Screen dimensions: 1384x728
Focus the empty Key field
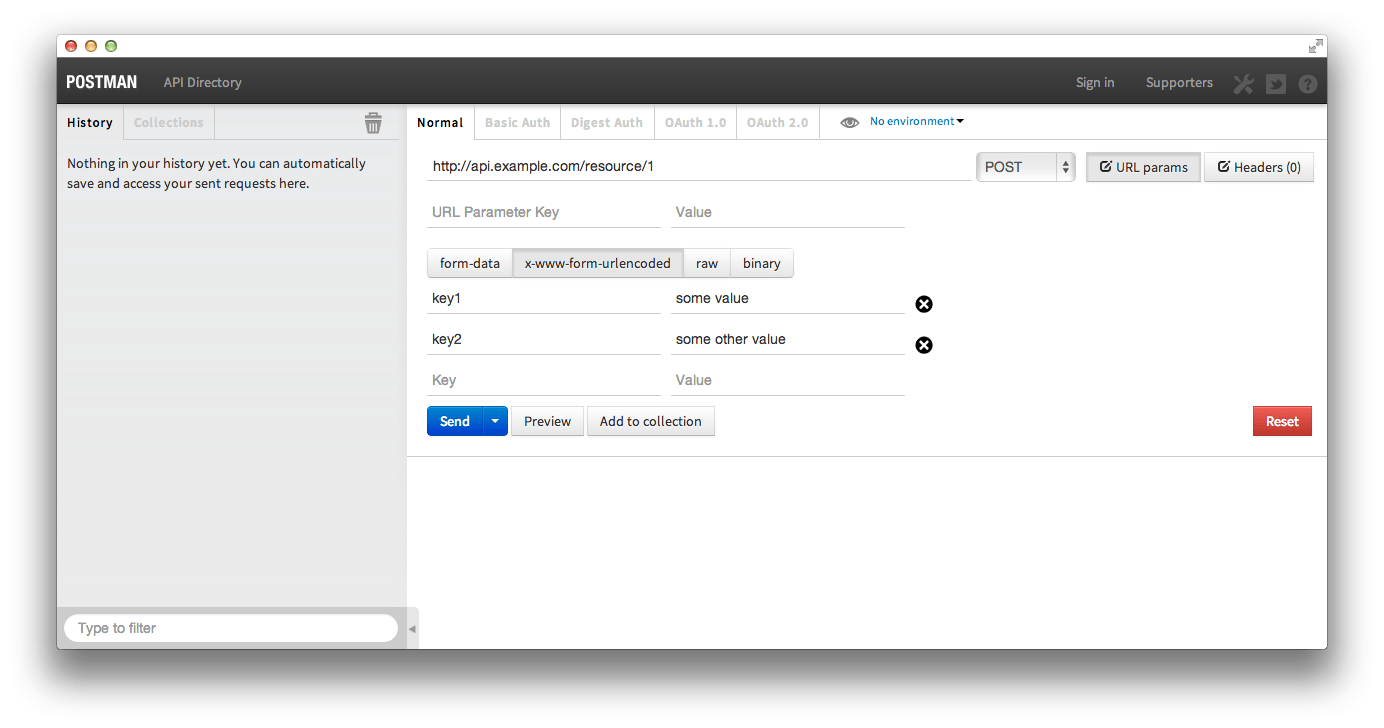point(544,380)
